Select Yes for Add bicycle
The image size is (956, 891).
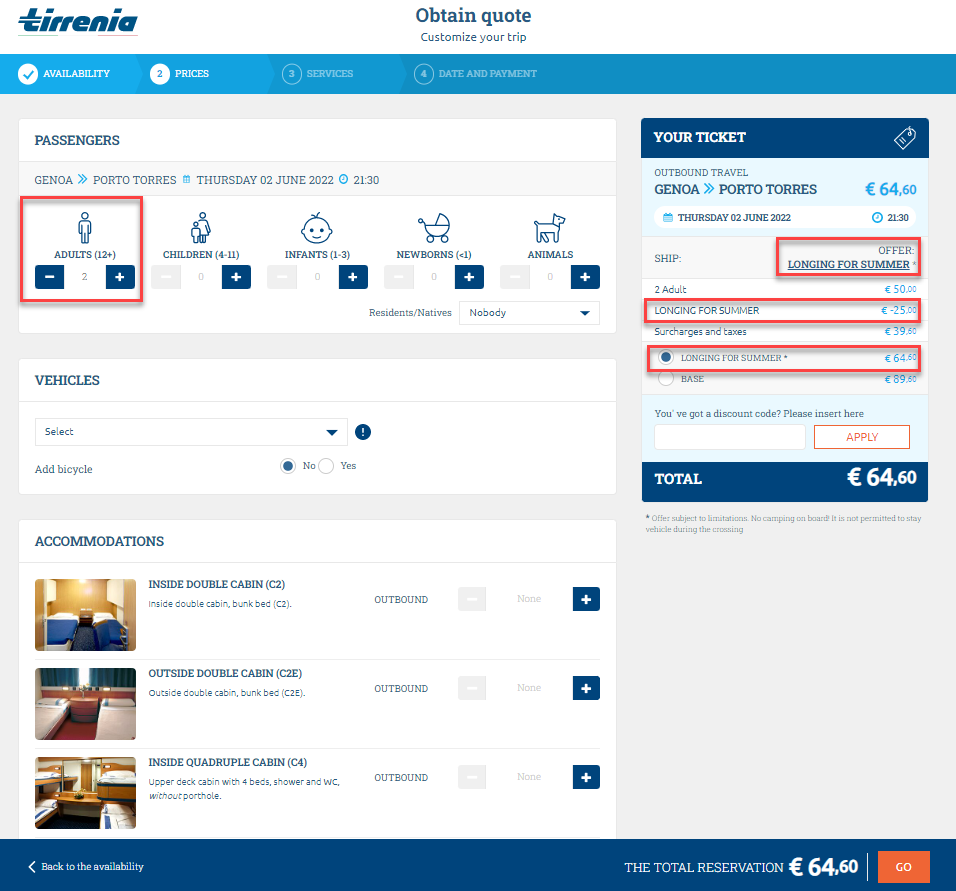click(326, 466)
